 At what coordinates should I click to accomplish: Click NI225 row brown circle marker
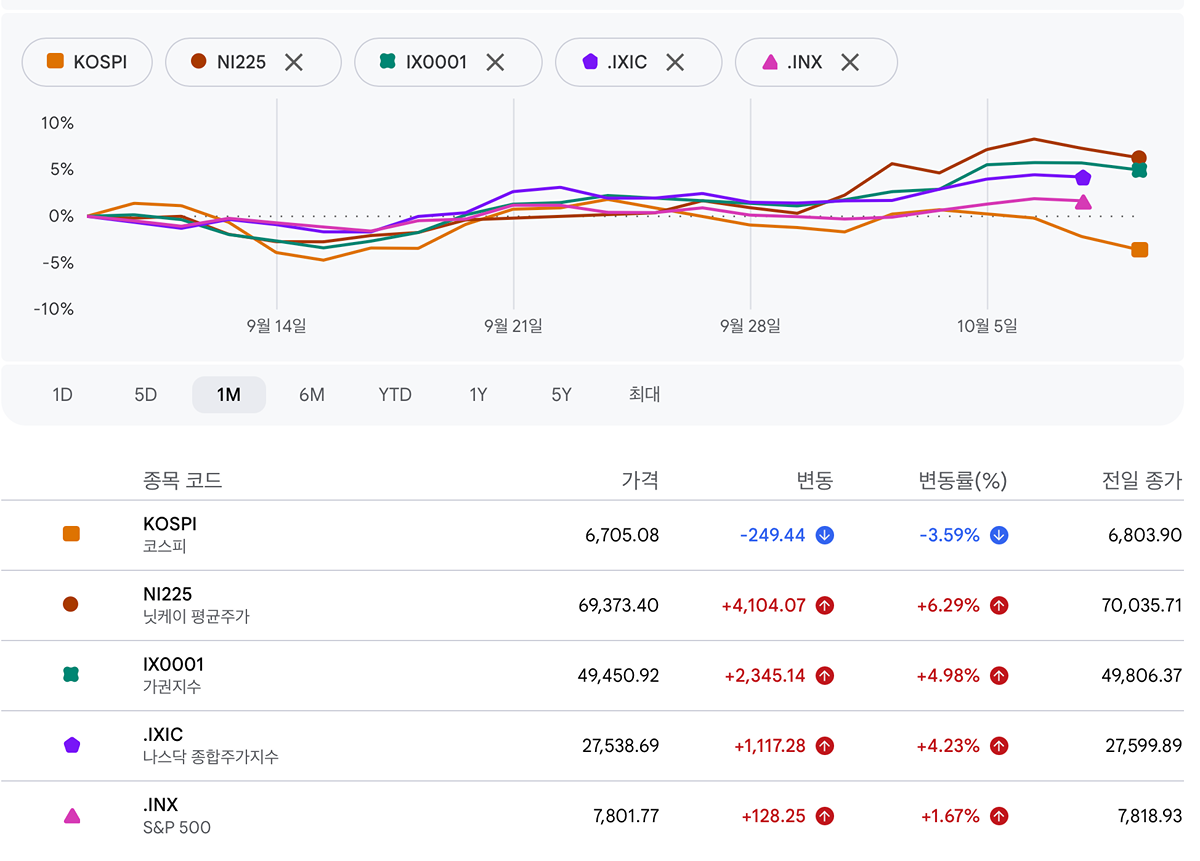[x=71, y=604]
